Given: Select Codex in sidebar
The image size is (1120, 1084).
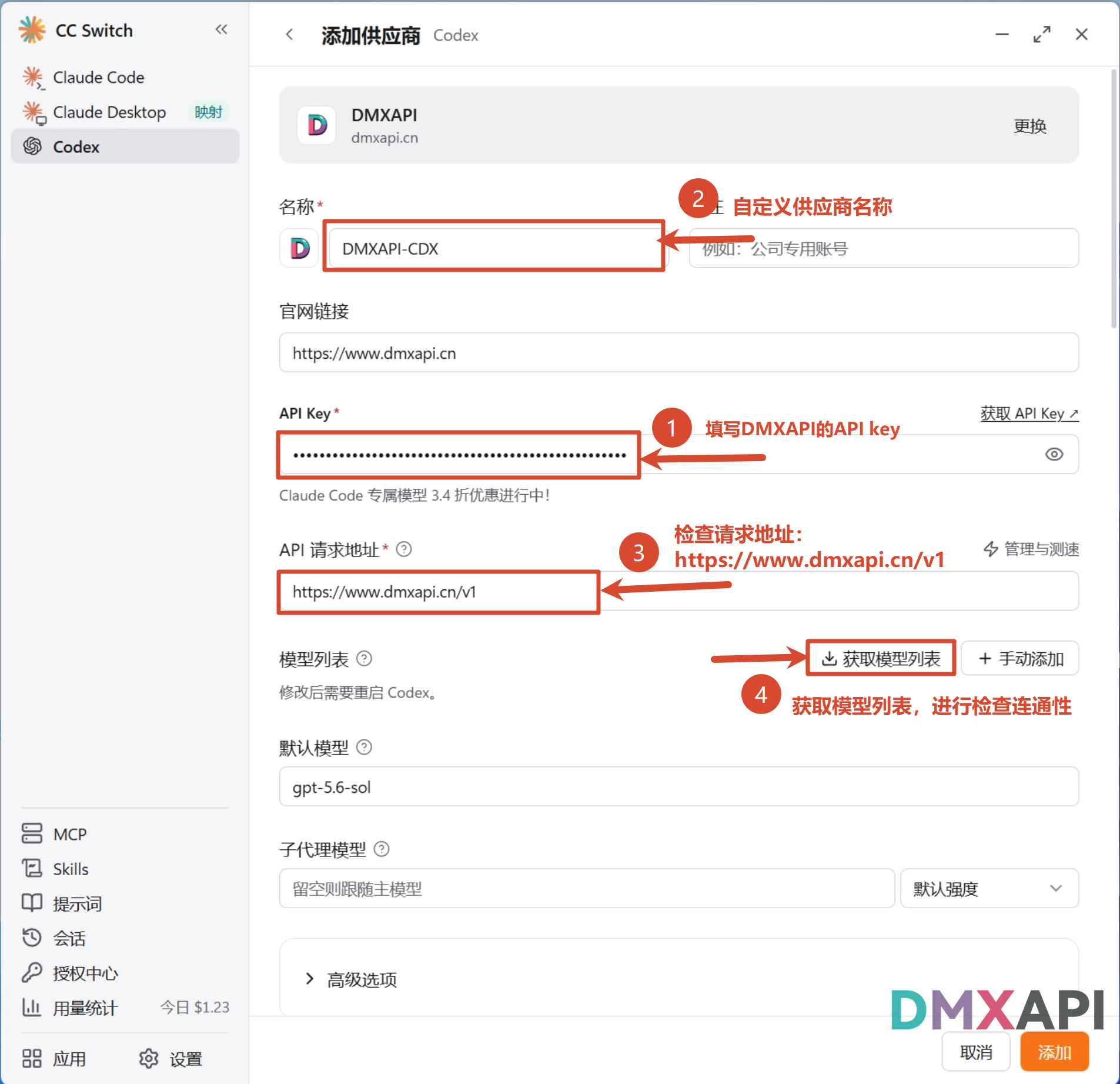Looking at the screenshot, I should tap(125, 146).
